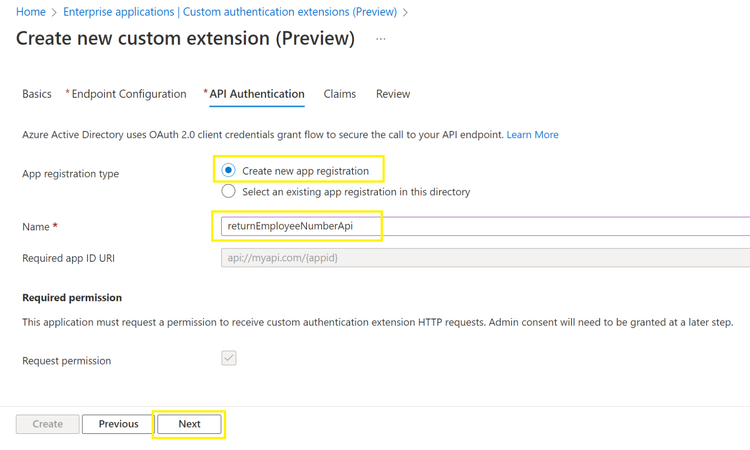This screenshot has height=450, width=750.
Task: Go to the Claims tab
Action: click(340, 94)
